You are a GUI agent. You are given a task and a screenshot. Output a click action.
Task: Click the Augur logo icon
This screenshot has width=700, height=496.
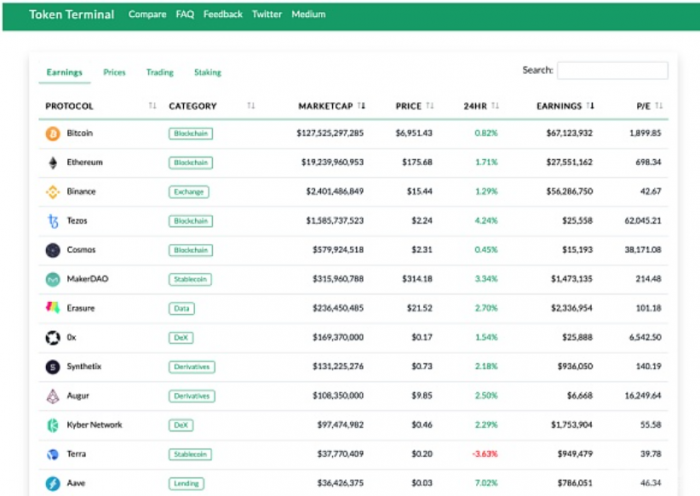53,396
